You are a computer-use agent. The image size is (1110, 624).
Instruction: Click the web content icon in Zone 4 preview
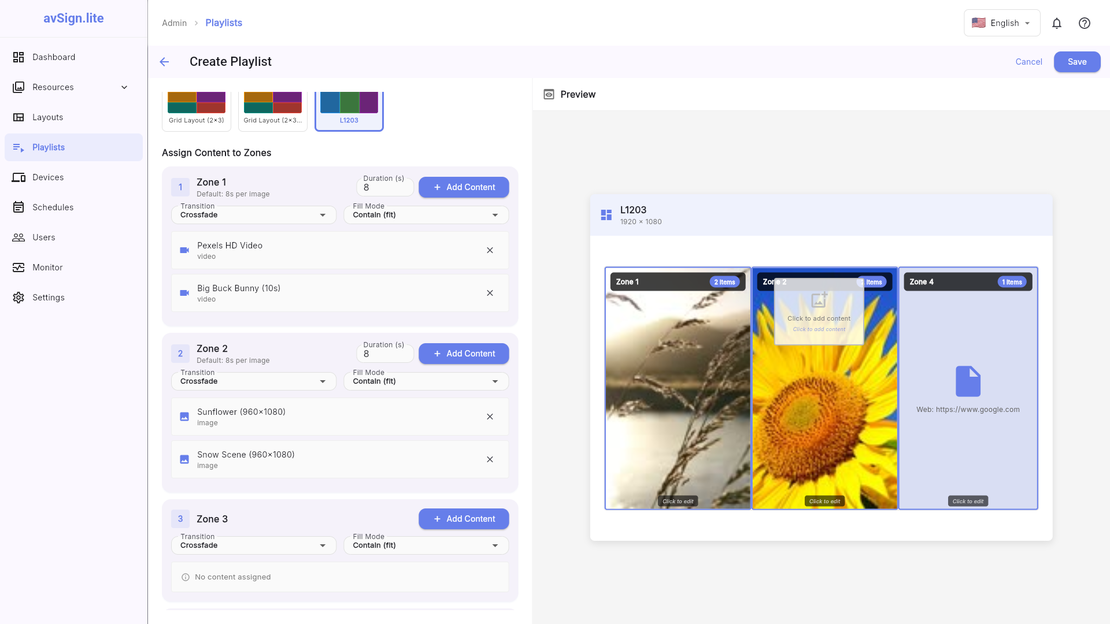coord(967,381)
